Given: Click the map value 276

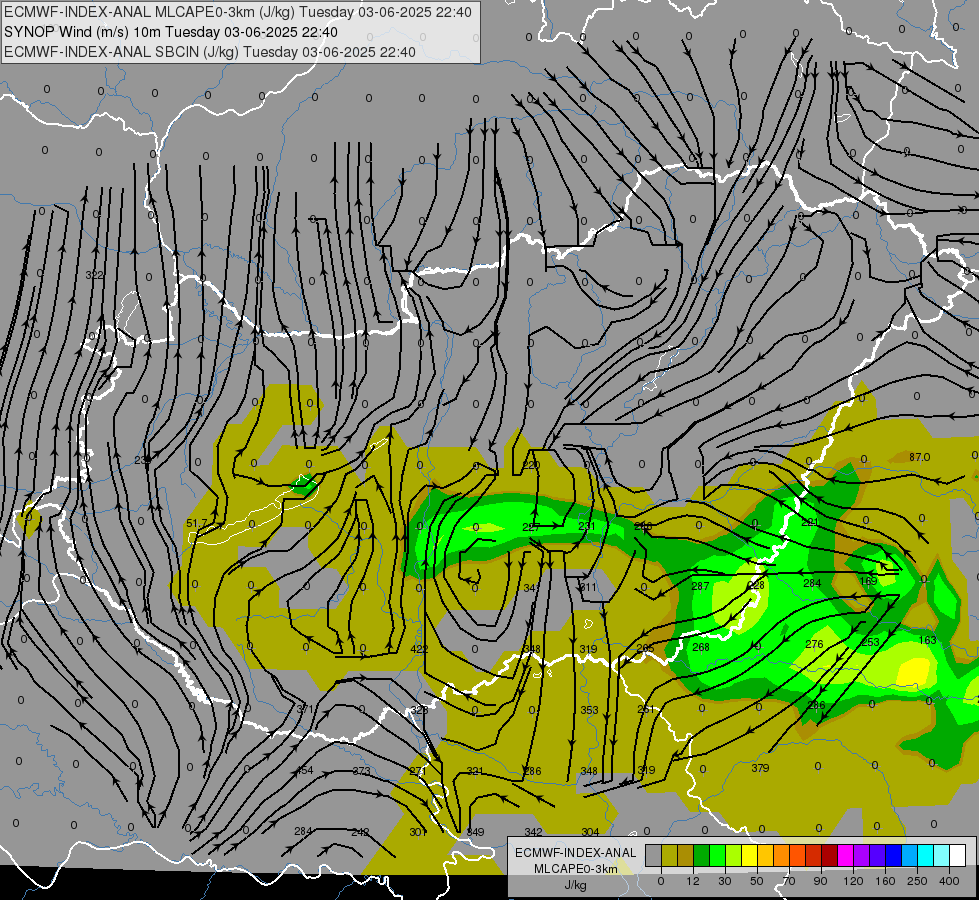Looking at the screenshot, I should (814, 645).
